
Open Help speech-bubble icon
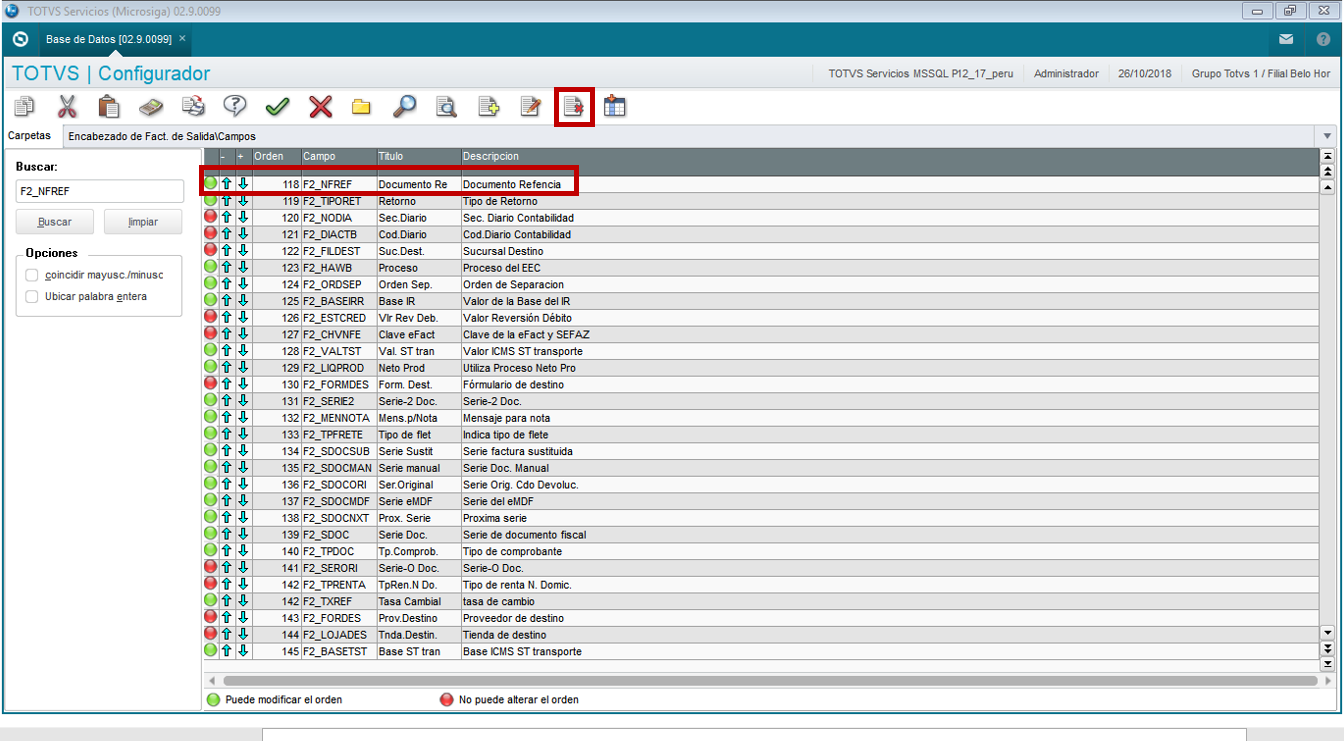(235, 106)
